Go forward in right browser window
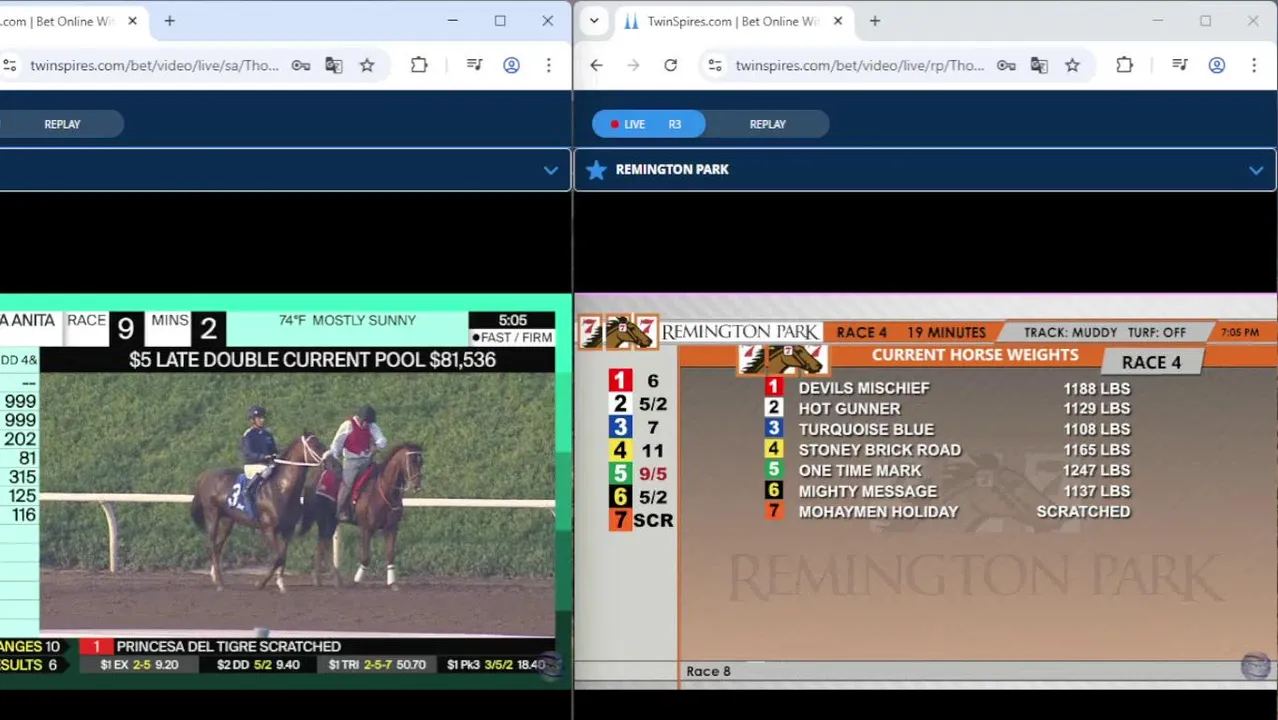The width and height of the screenshot is (1278, 720). (633, 66)
